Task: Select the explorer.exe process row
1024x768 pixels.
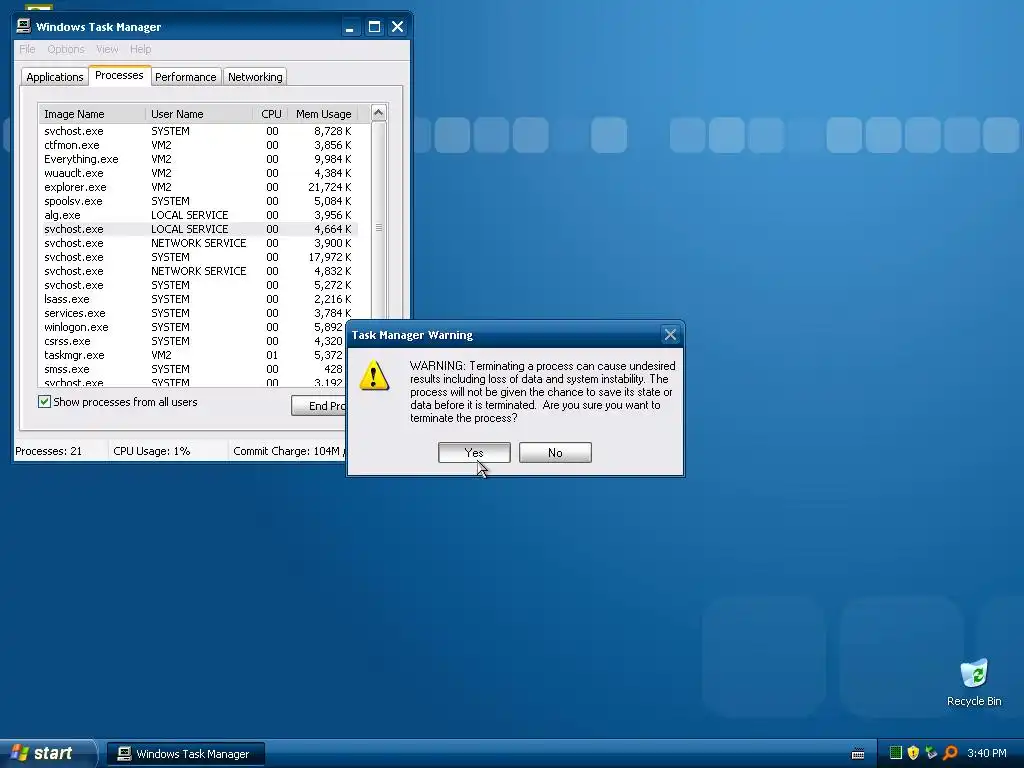Action: [x=198, y=187]
